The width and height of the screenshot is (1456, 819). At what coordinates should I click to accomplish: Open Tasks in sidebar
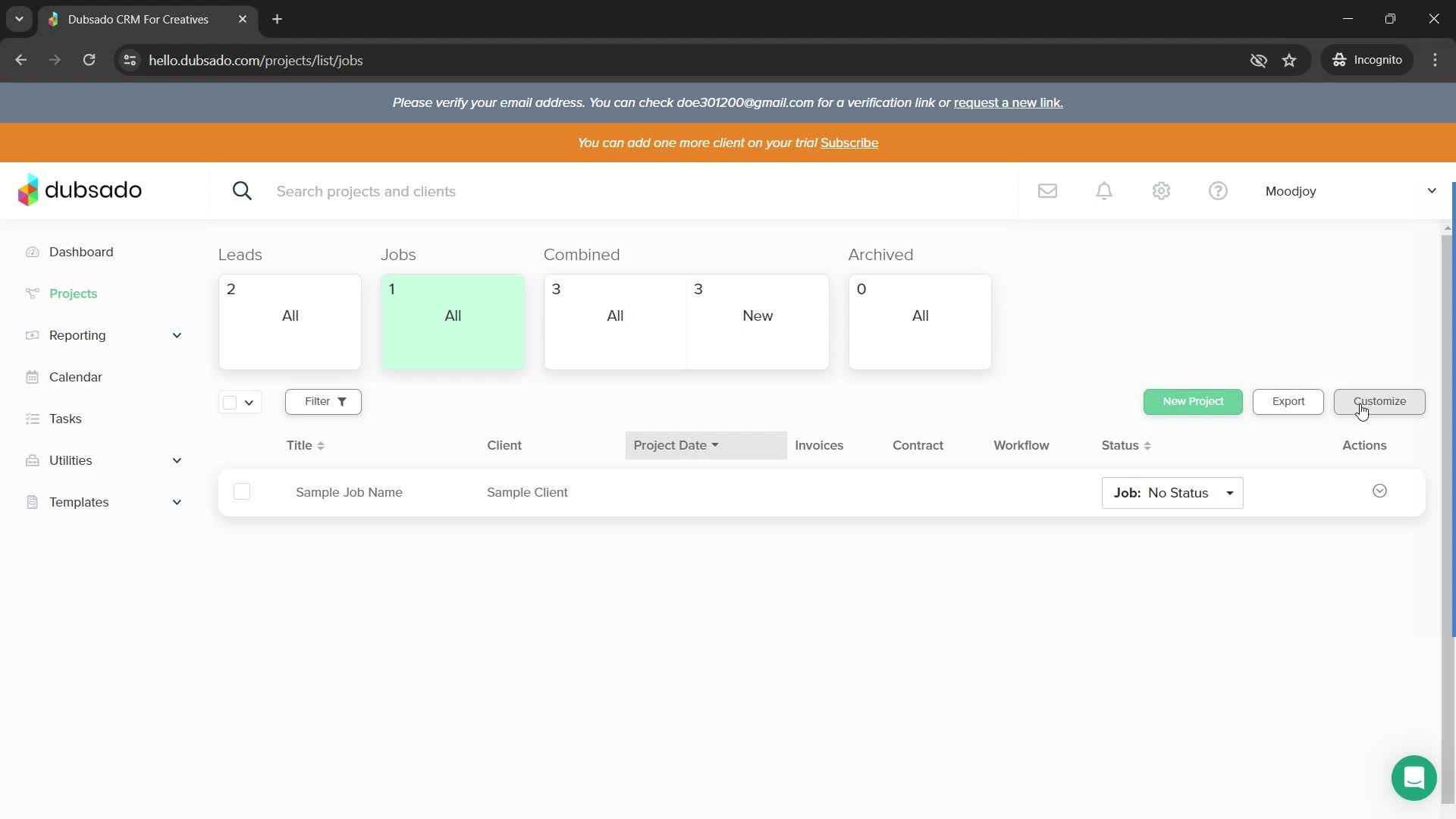point(65,419)
